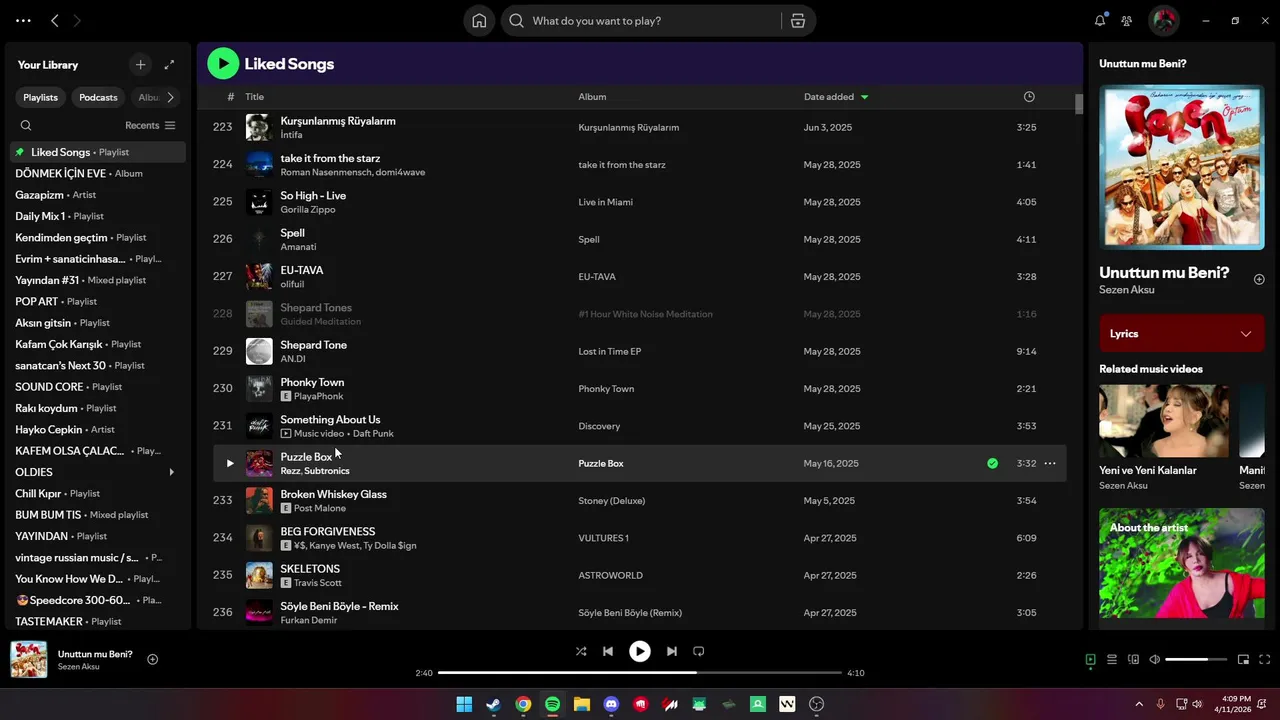Search in Your Library magnifier icon
This screenshot has width=1280, height=720.
tap(26, 126)
